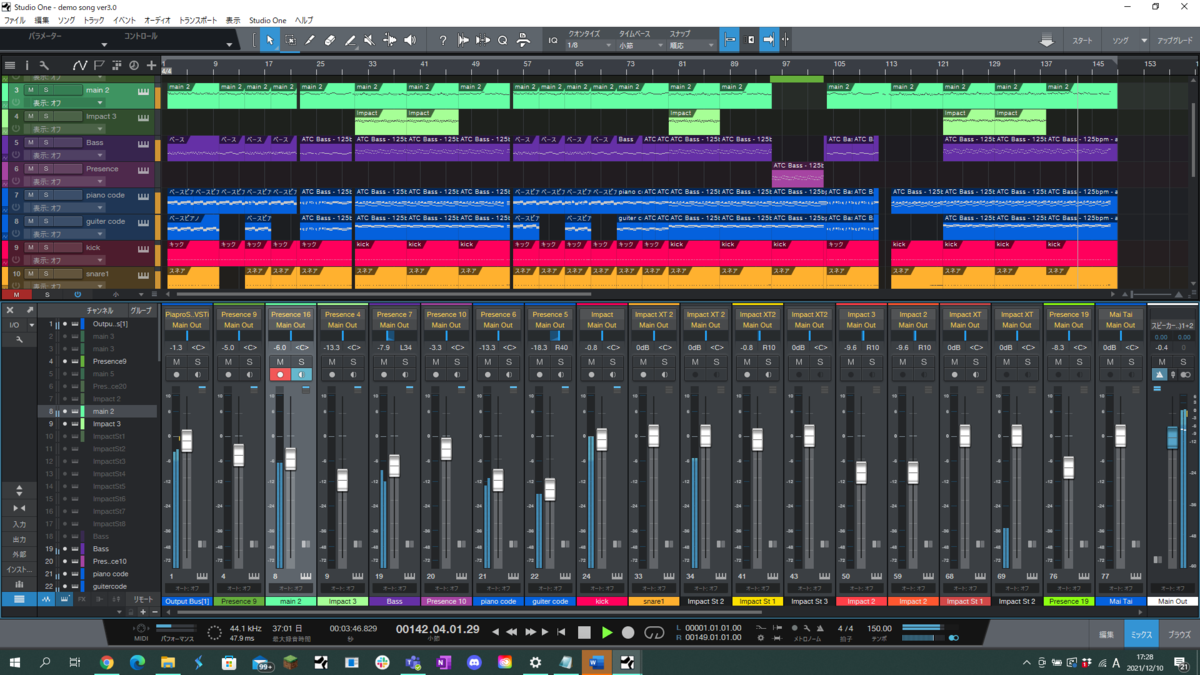Click the tempo value 150.00
The width and height of the screenshot is (1200, 675).
pos(879,629)
